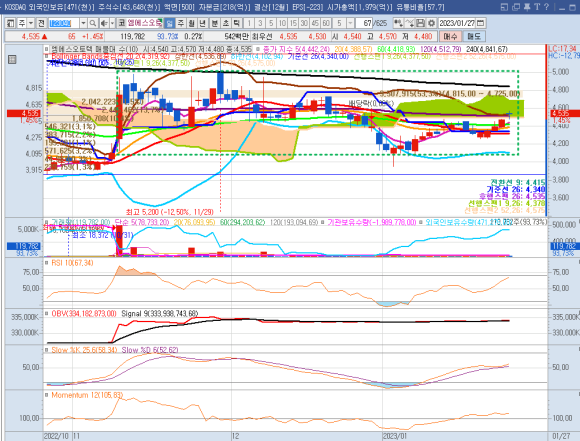Select the 월 monthly period toggle
Viewport: 580px width, 441px height.
[192, 23]
